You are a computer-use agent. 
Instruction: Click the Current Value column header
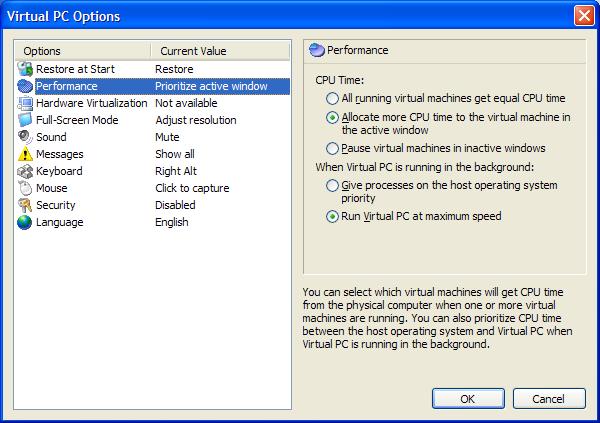click(220, 51)
